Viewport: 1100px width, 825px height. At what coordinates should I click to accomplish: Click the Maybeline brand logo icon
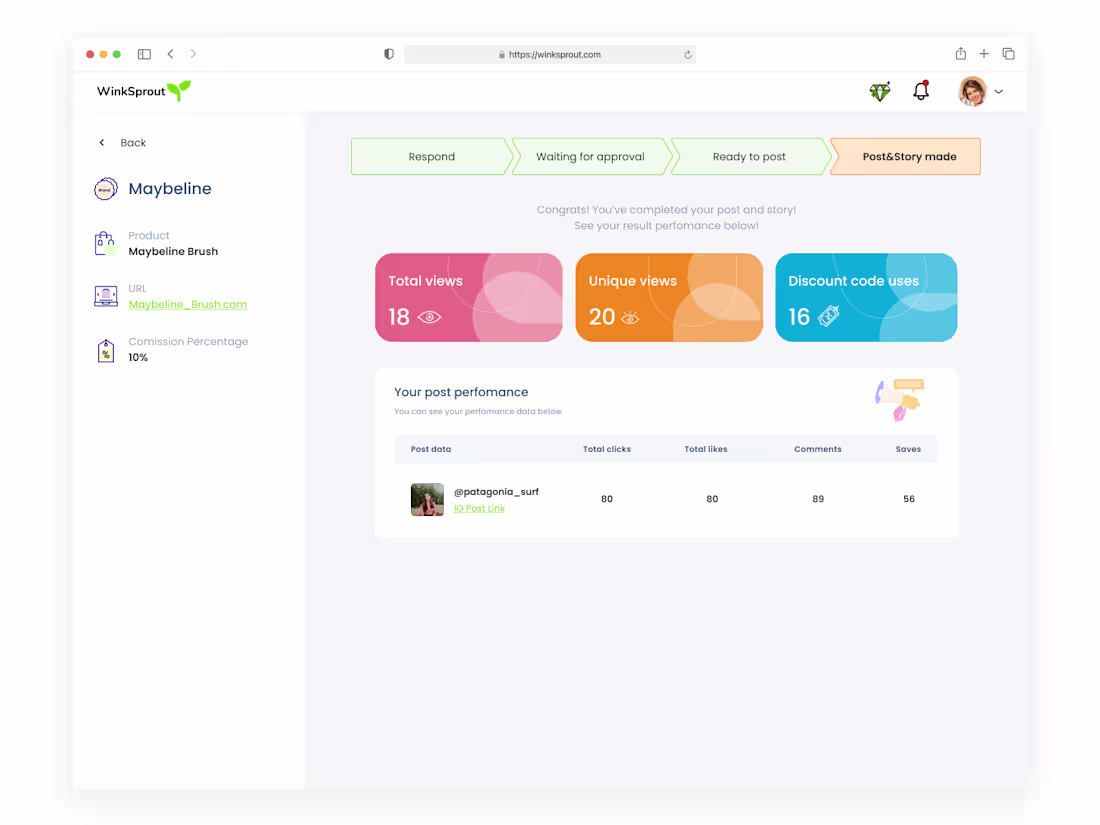(x=106, y=189)
